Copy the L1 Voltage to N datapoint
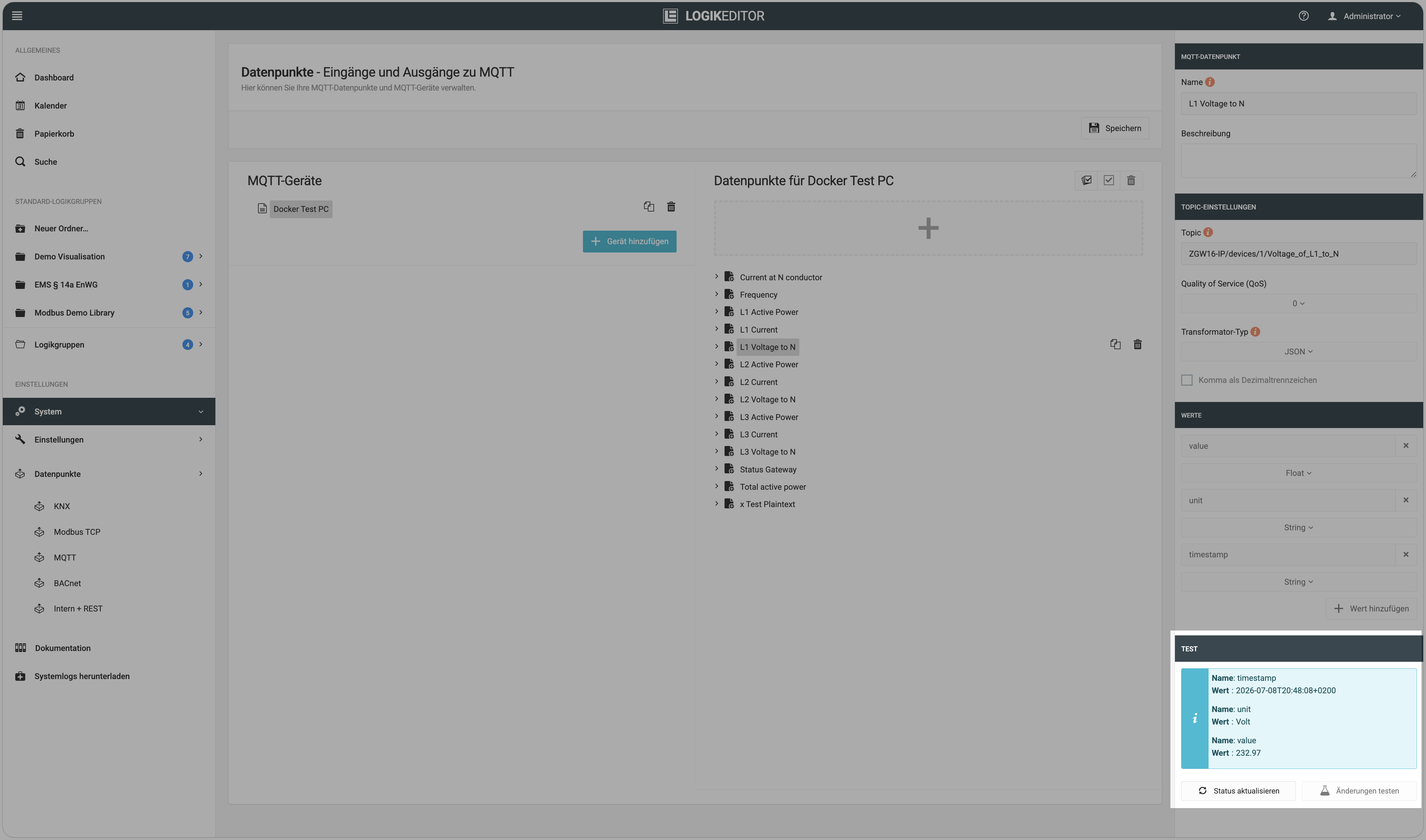Image resolution: width=1426 pixels, height=840 pixels. tap(1115, 344)
